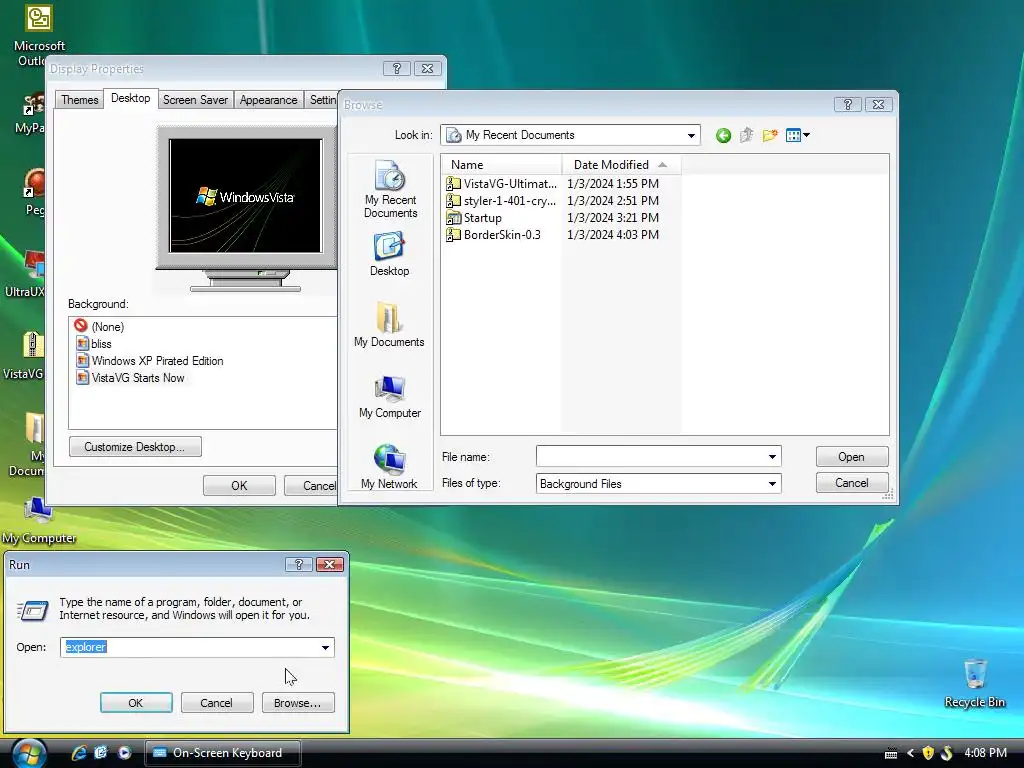1024x768 pixels.
Task: Expand hidden tray icons arrow
Action: [x=910, y=754]
